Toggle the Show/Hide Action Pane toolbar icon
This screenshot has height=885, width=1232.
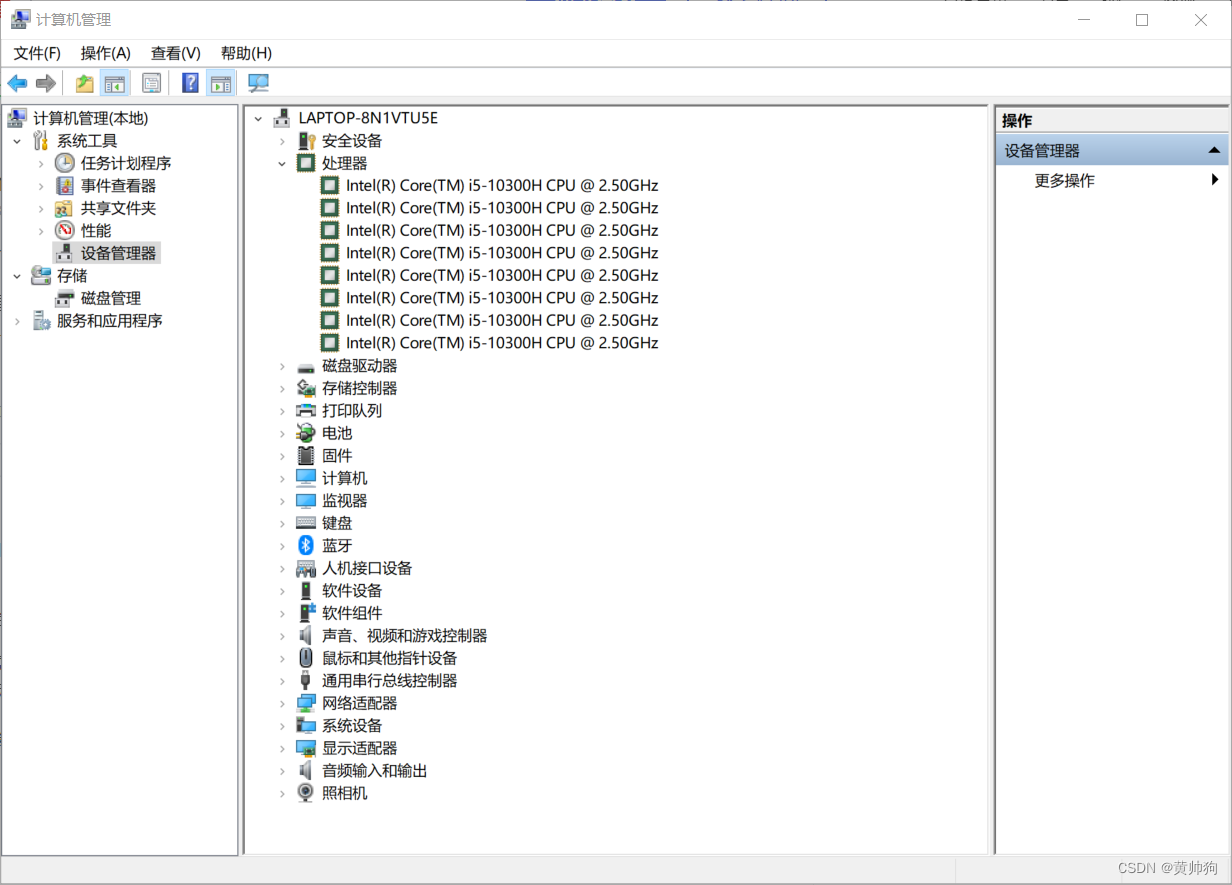(x=220, y=83)
